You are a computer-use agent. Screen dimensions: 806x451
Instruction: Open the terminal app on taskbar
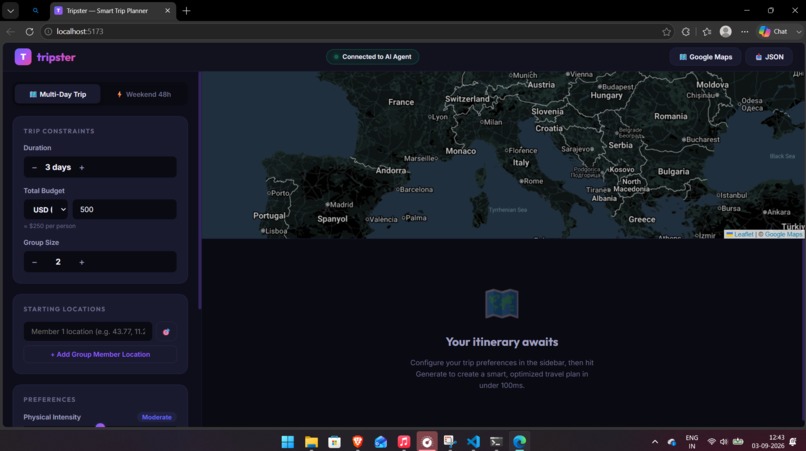(x=496, y=441)
